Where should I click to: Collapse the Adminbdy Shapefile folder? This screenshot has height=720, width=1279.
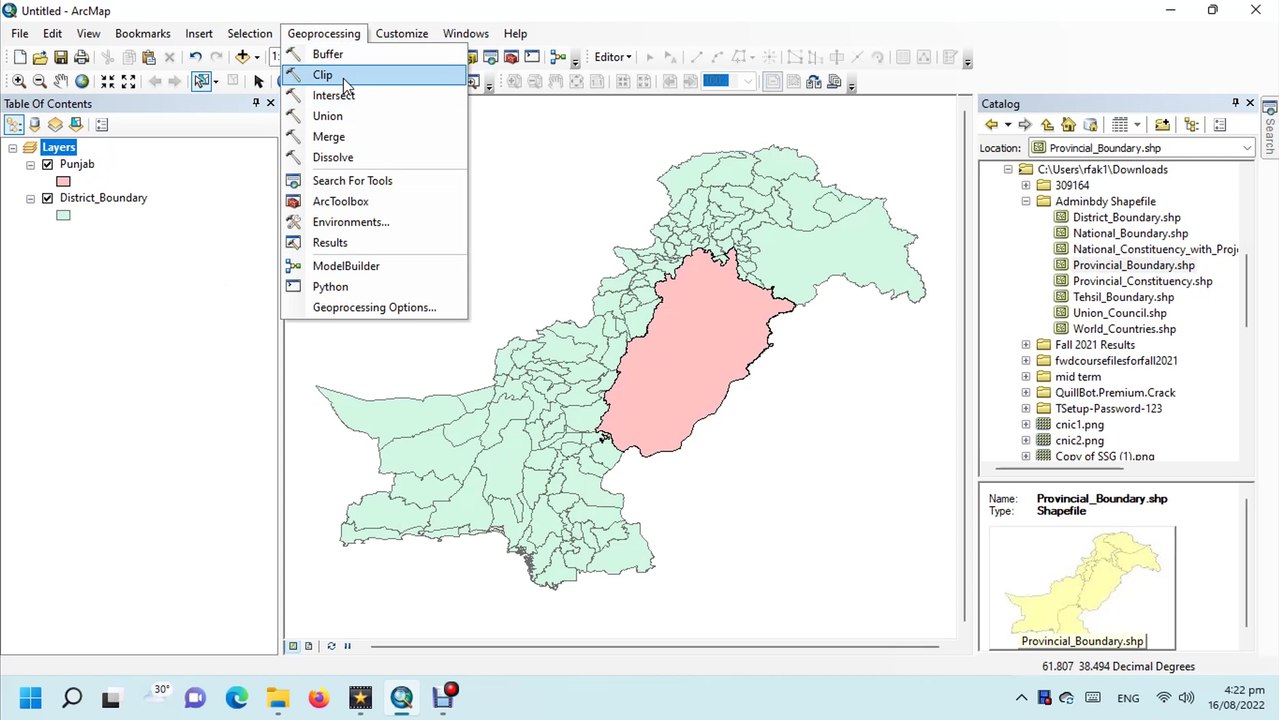[1025, 201]
